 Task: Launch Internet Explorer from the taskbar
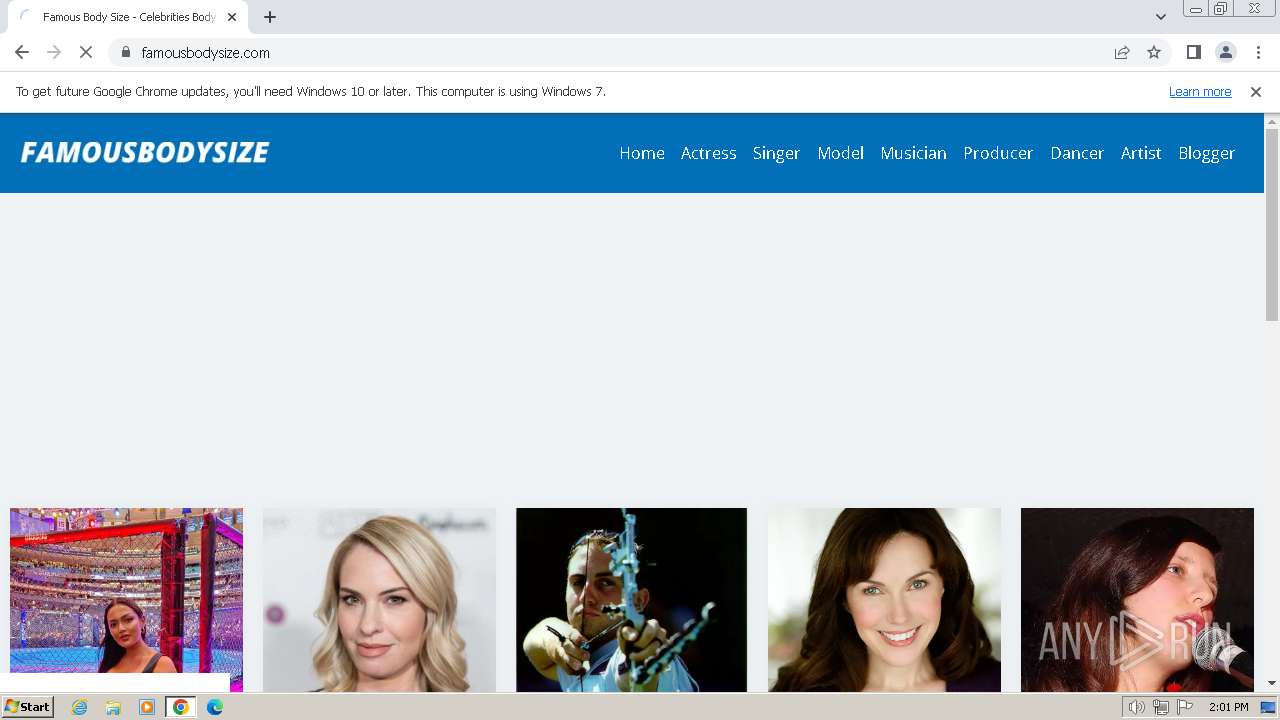pos(79,707)
